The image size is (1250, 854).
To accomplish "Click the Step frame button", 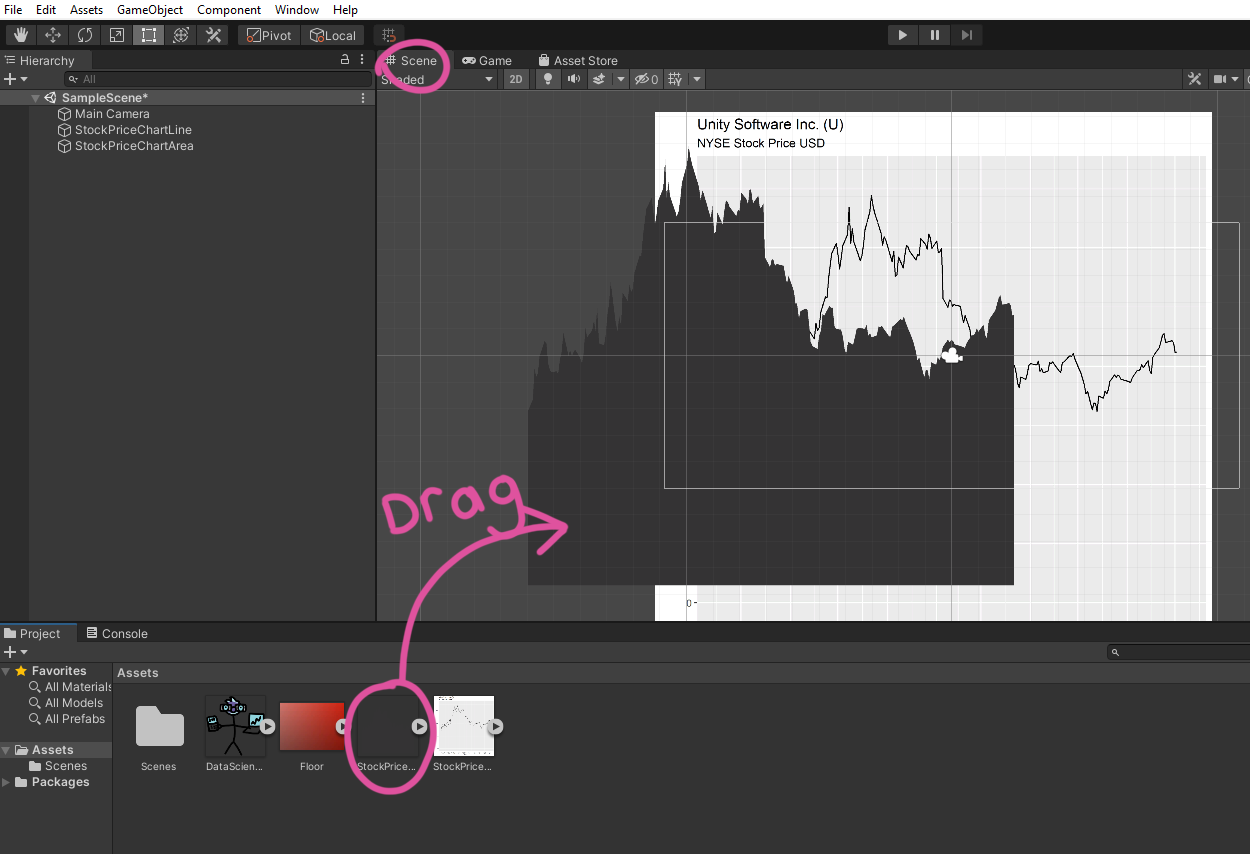I will (x=966, y=35).
